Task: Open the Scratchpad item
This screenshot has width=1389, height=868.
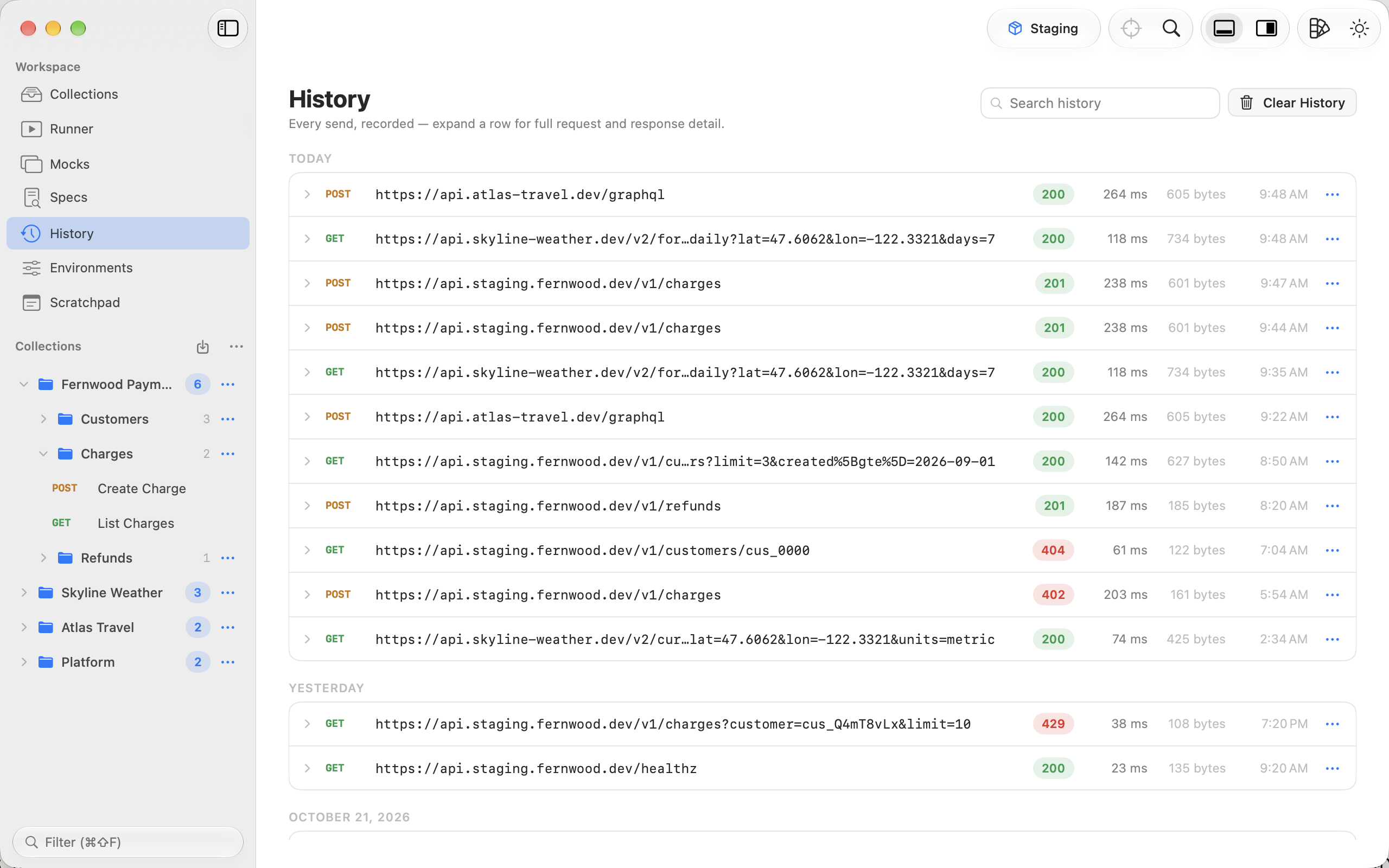Action: 128,303
